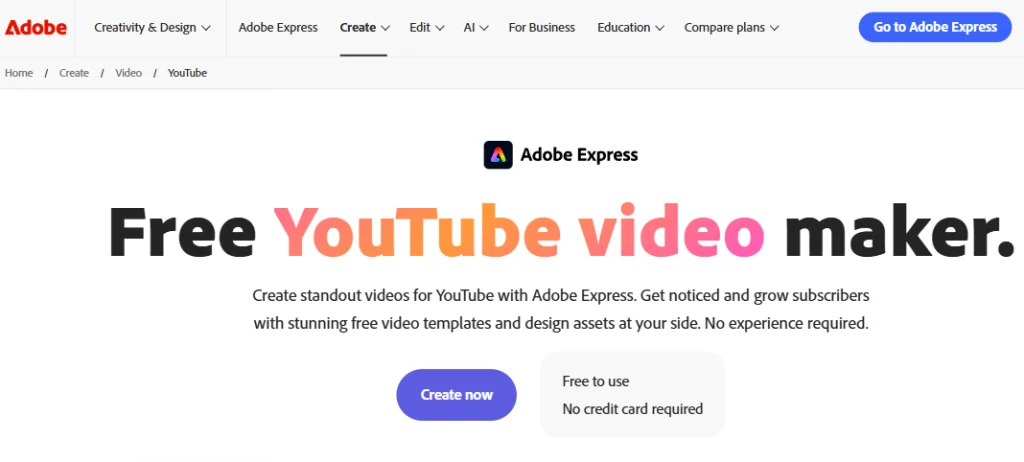Click the YouTube breadcrumb item
Image resolution: width=1024 pixels, height=462 pixels.
(187, 73)
